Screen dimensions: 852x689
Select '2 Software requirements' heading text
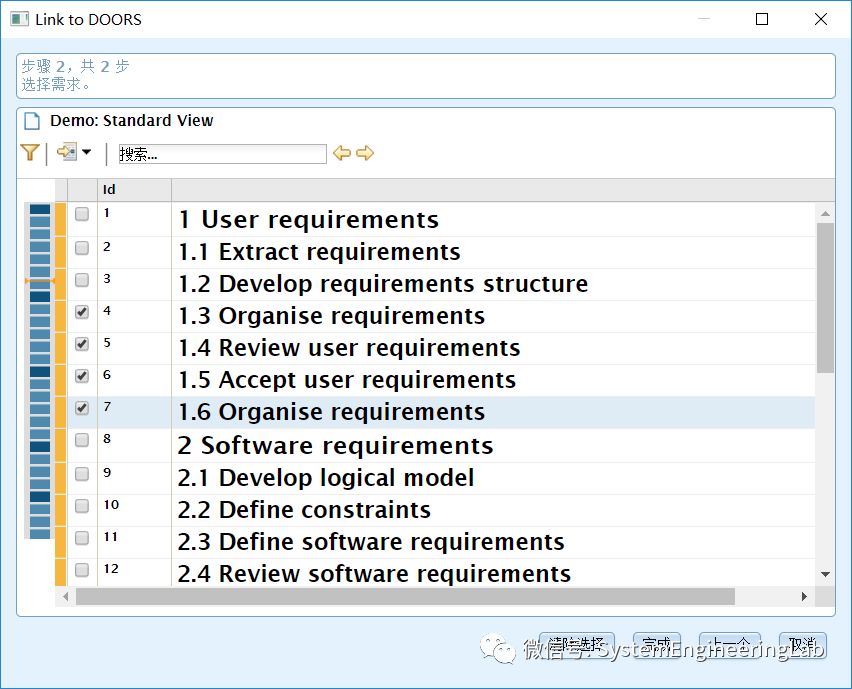[335, 446]
